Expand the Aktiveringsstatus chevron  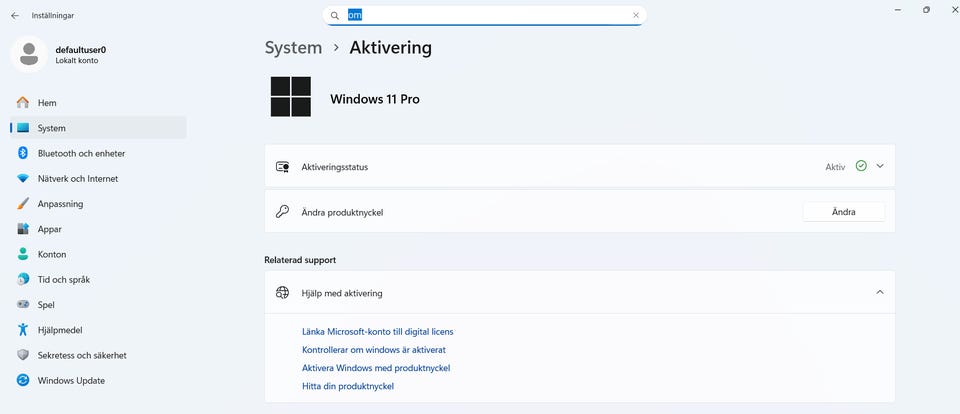[x=880, y=166]
